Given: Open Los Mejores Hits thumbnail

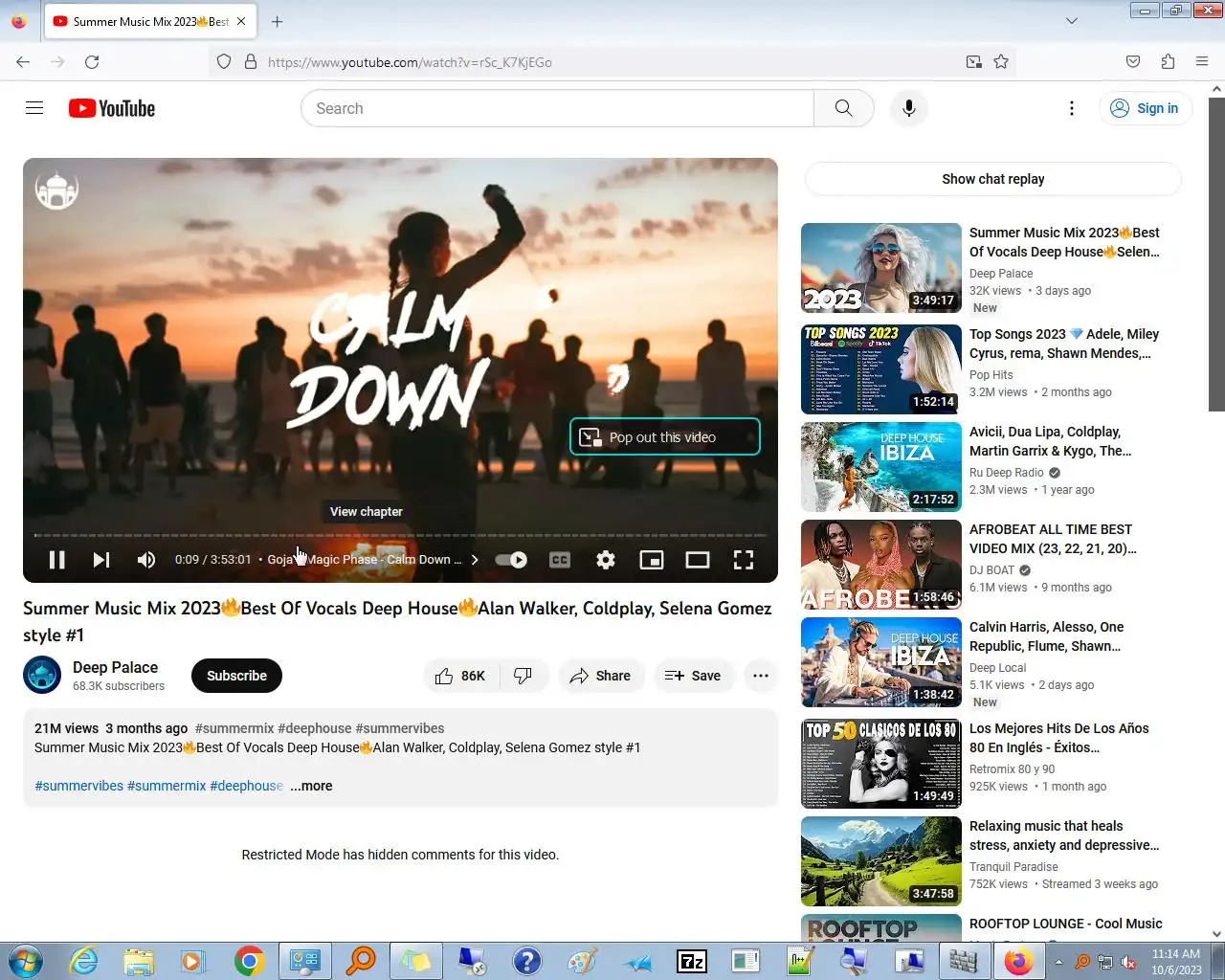Looking at the screenshot, I should 881,764.
